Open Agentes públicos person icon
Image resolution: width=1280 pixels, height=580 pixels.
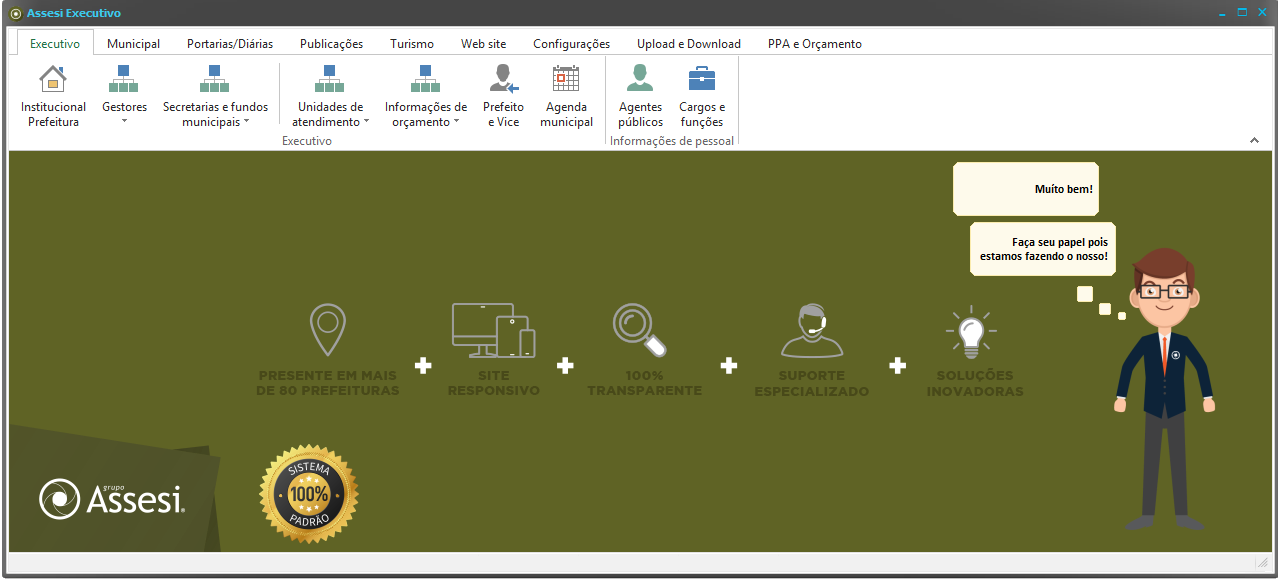[640, 79]
